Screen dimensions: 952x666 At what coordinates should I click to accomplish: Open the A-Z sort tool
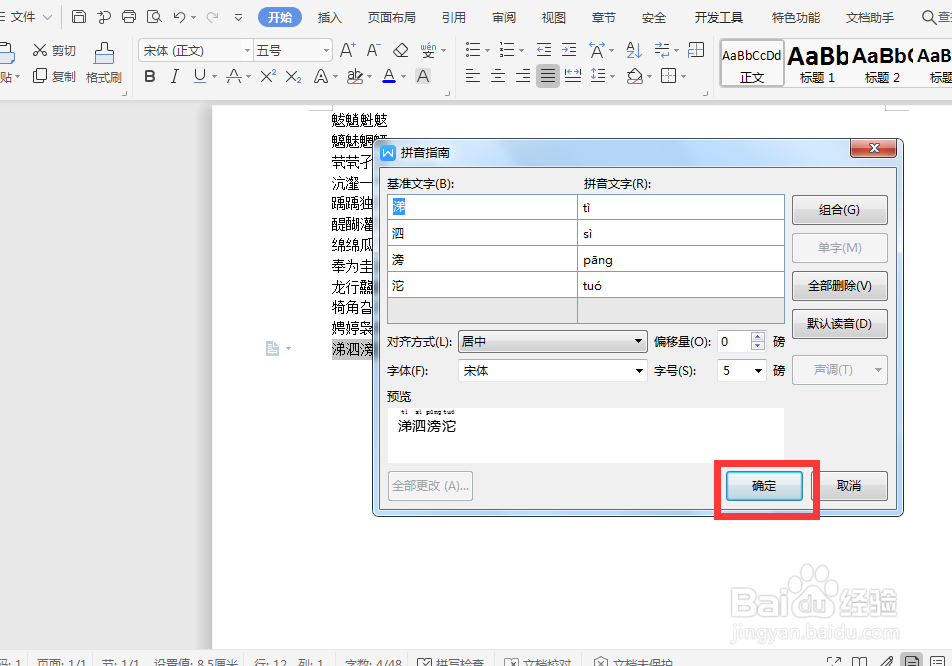click(x=633, y=50)
